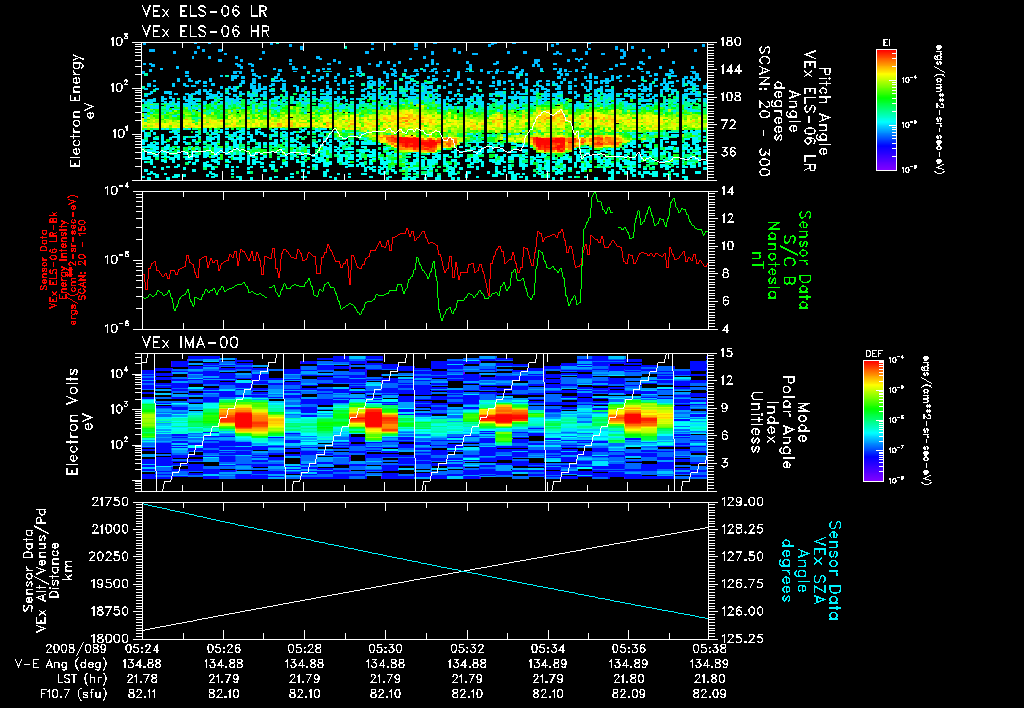Click the green 'S/C B' label
The image size is (1024, 708).
(x=788, y=260)
